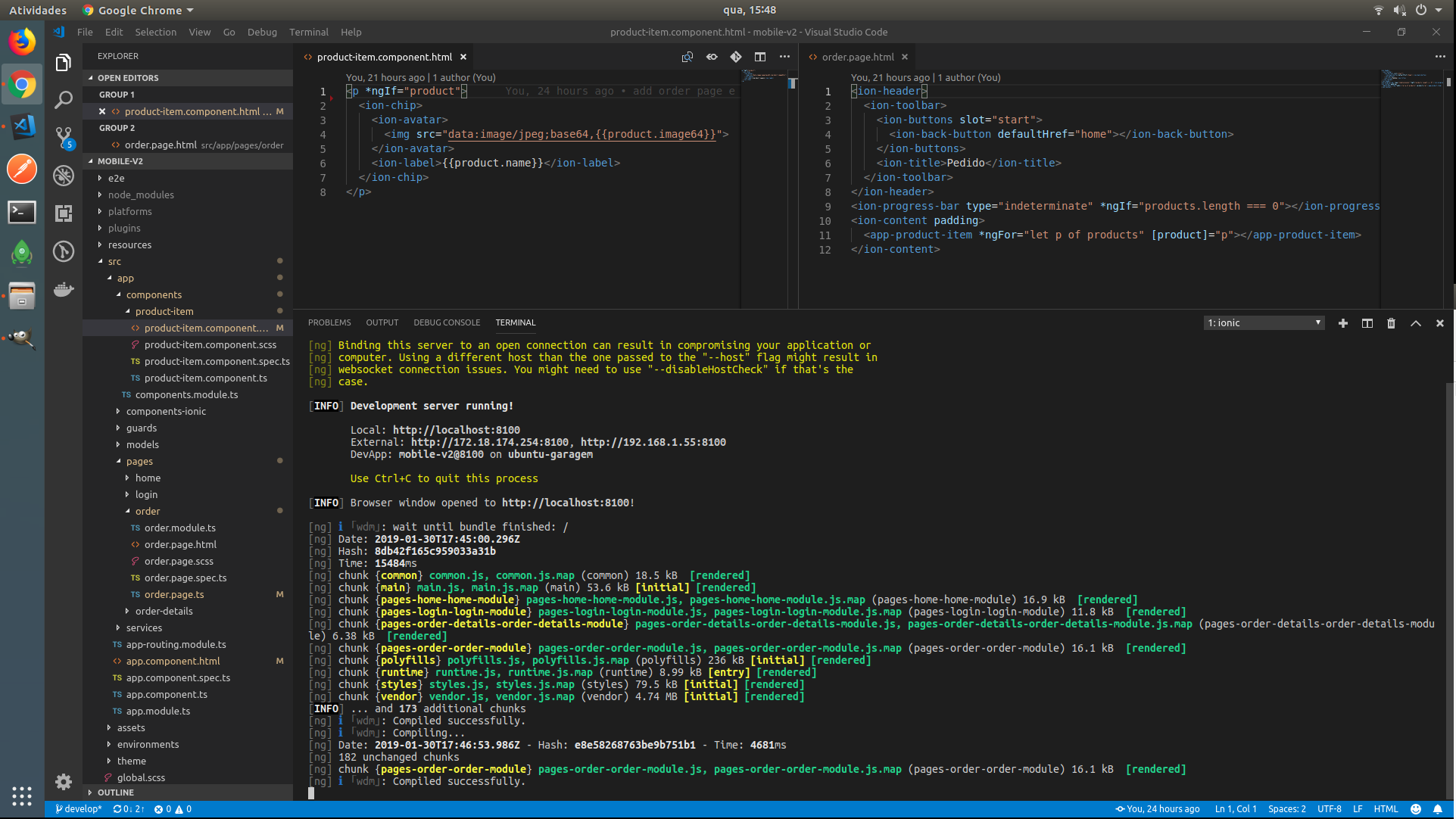Image resolution: width=1456 pixels, height=819 pixels.
Task: Open the Terminal menu
Action: click(x=308, y=32)
